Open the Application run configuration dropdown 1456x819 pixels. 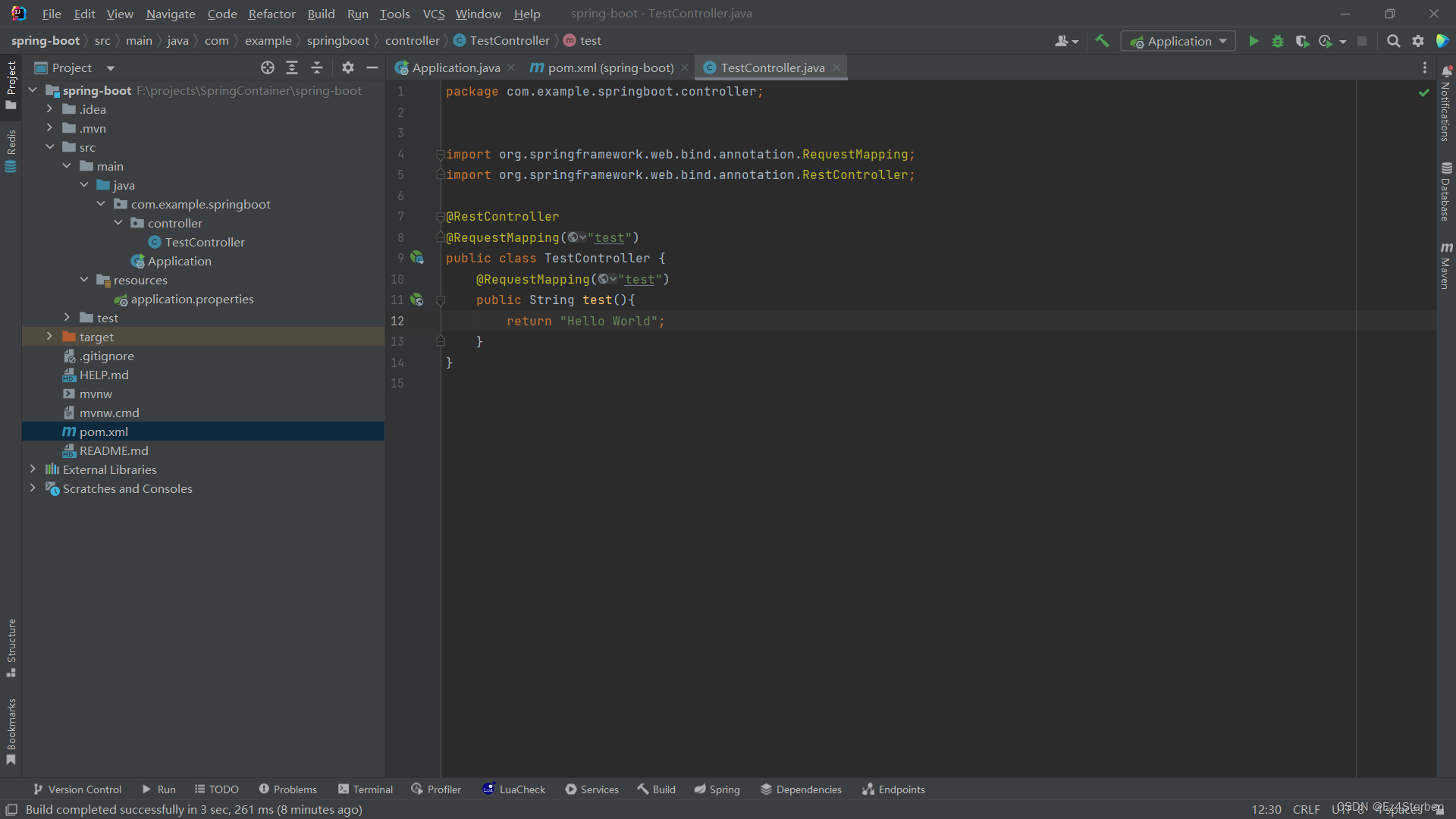tap(1179, 41)
